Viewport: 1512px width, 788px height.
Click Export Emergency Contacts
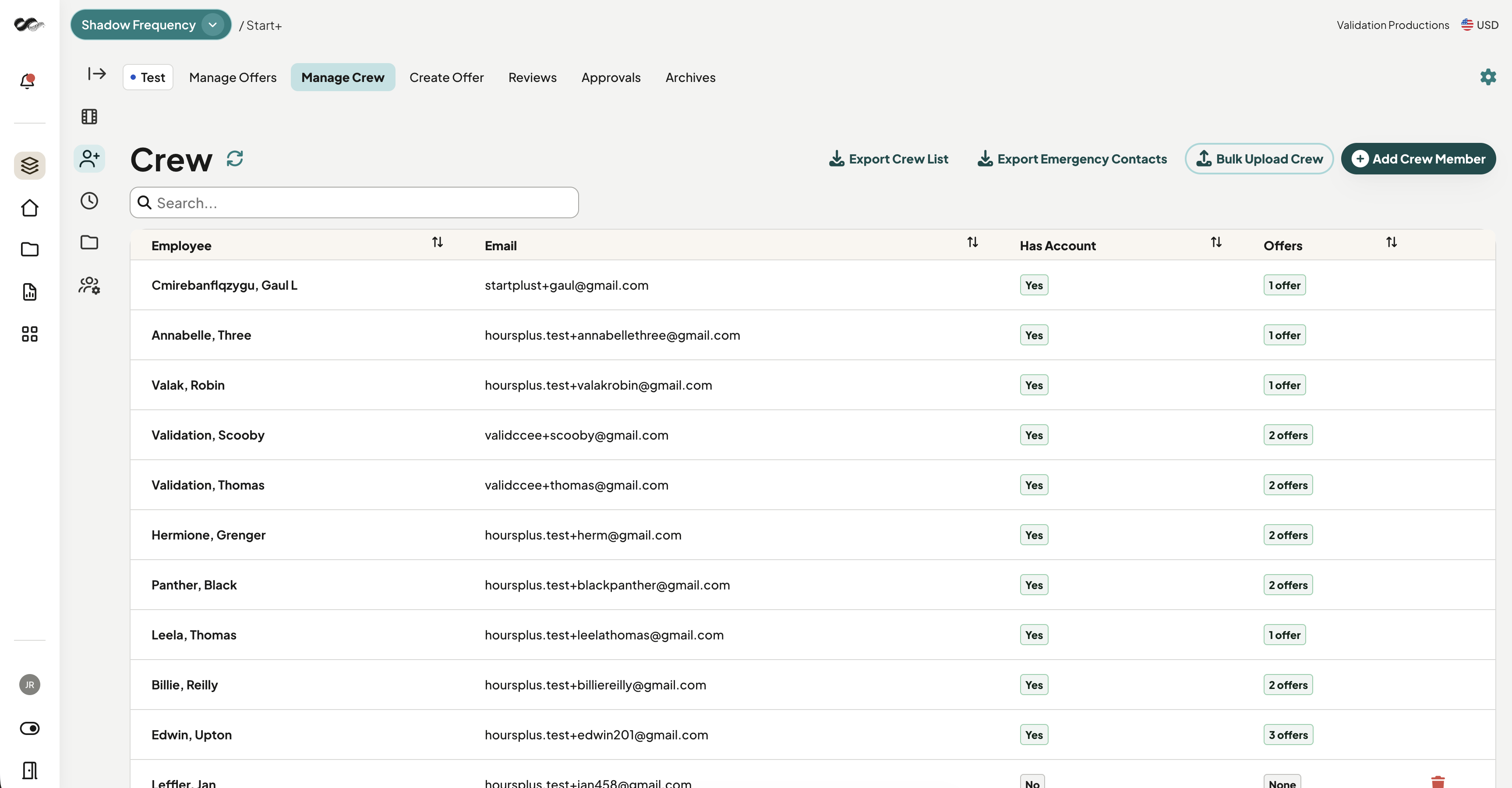coord(1072,159)
